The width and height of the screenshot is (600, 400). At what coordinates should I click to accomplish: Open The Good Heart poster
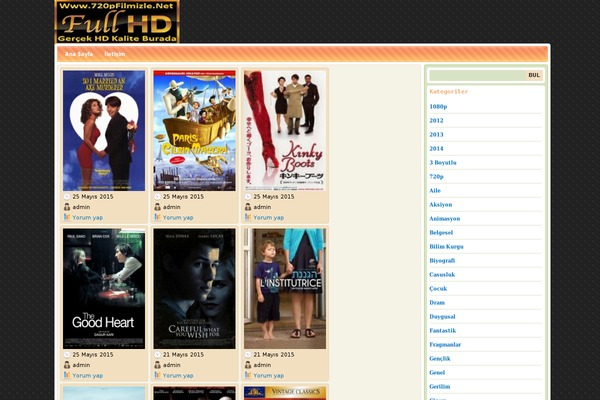(104, 289)
